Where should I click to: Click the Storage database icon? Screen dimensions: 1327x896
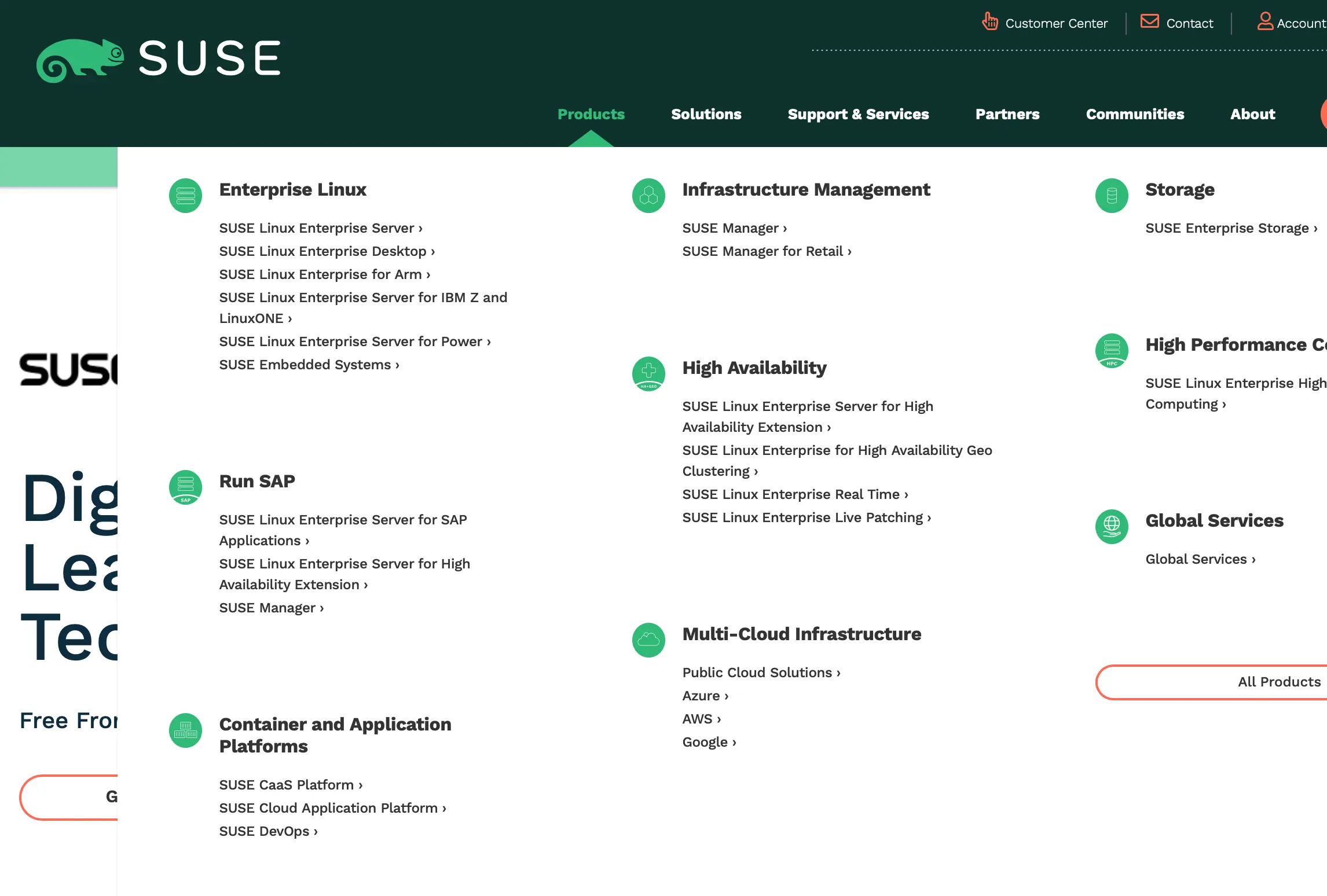tap(1112, 196)
